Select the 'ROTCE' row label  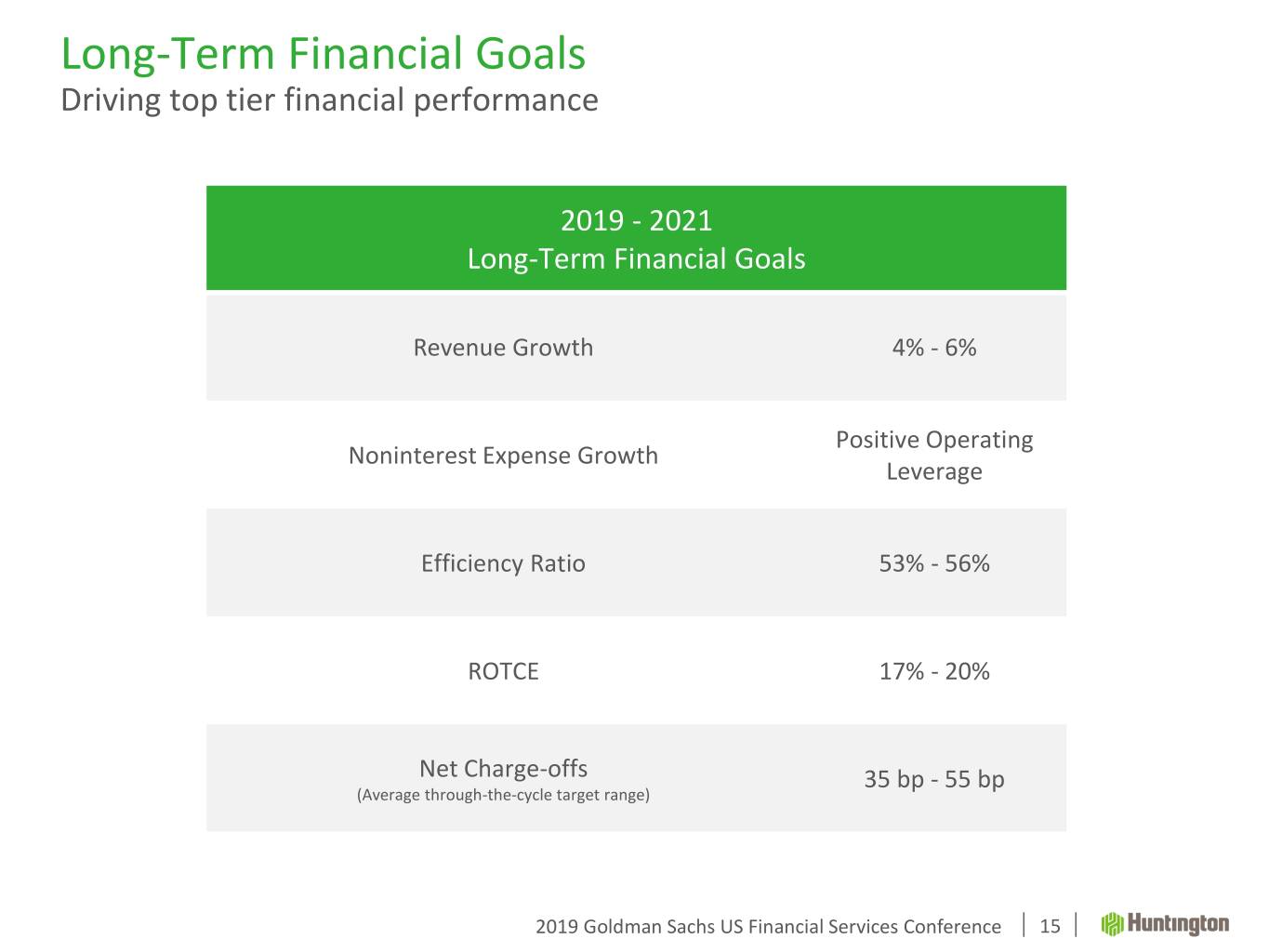503,671
